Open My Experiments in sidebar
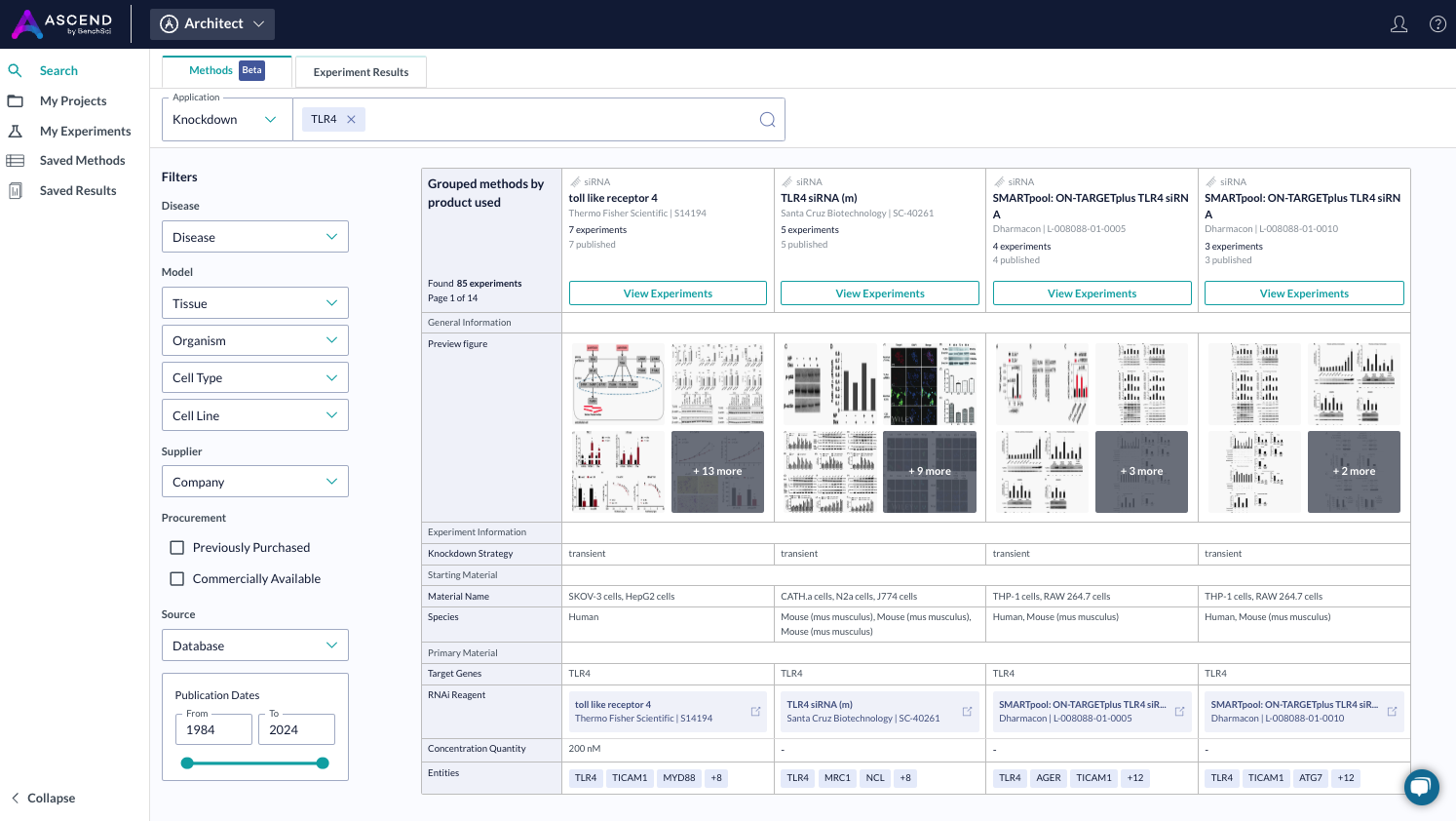Image resolution: width=1456 pixels, height=821 pixels. pos(85,131)
